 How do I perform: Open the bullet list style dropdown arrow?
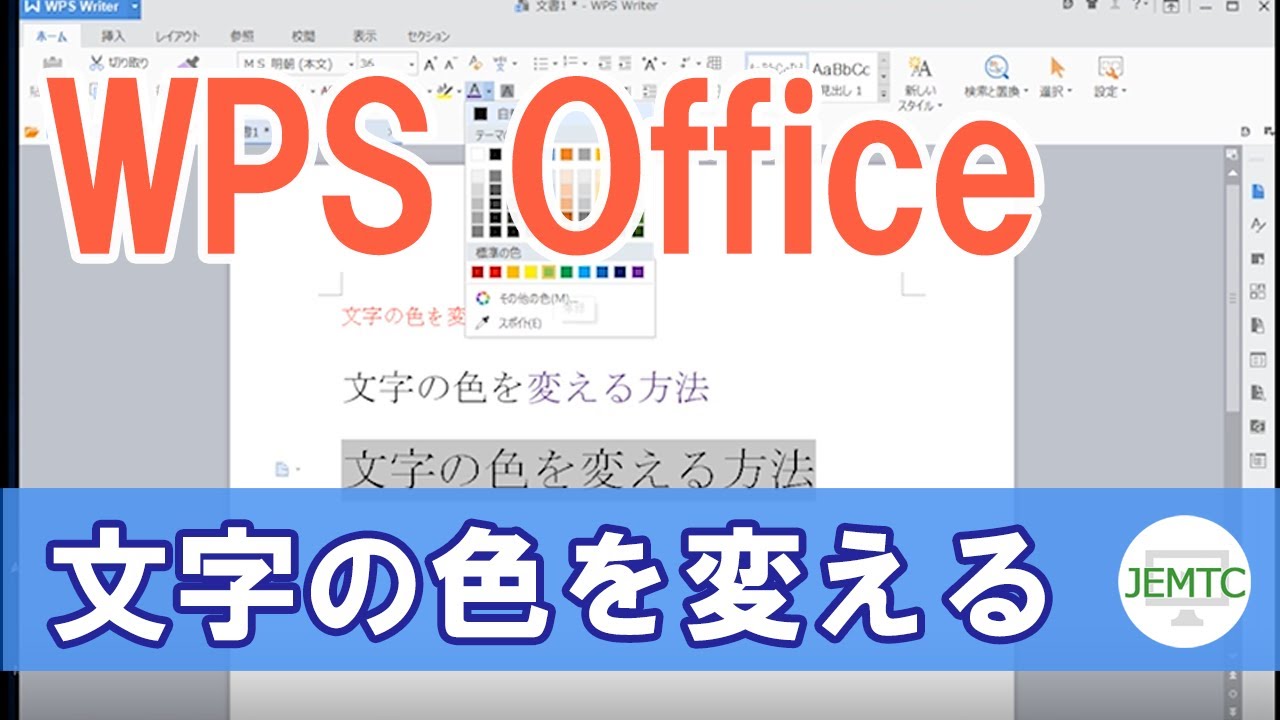[555, 63]
